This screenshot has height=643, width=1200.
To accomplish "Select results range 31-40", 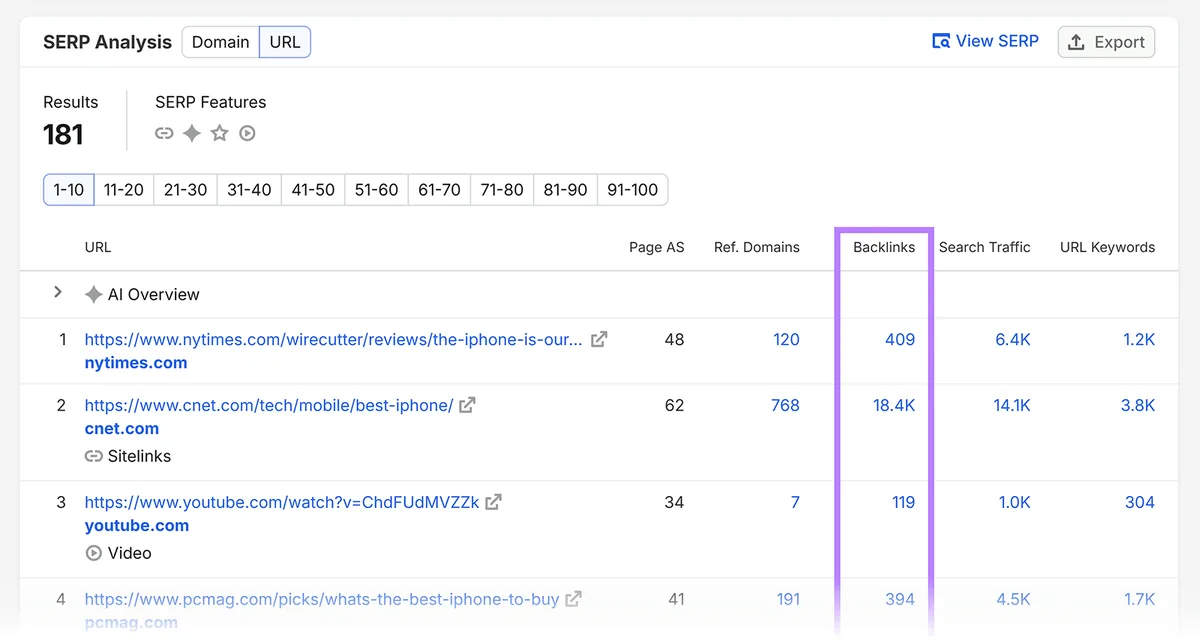I will pos(249,189).
